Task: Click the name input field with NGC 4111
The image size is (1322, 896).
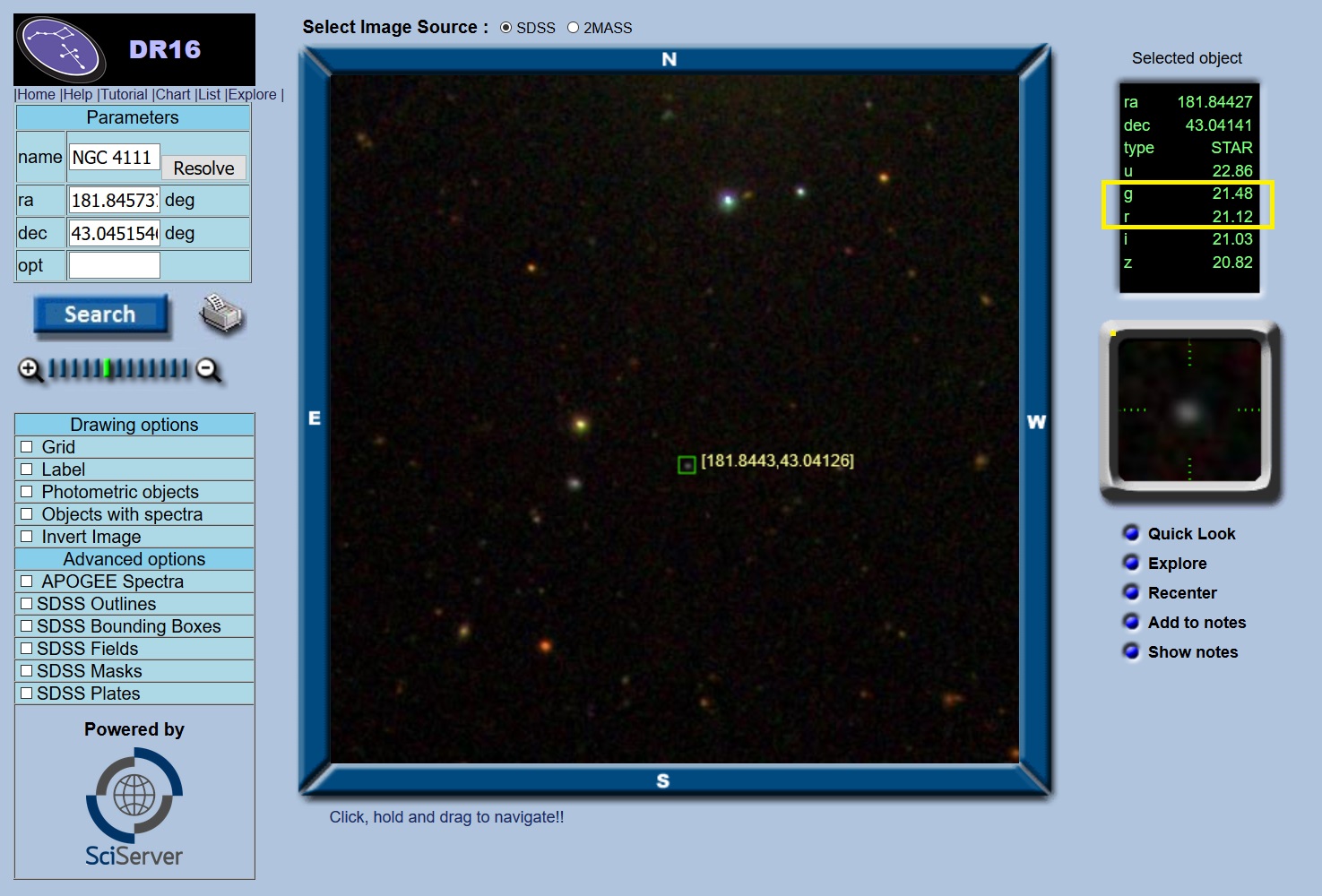Action: [115, 157]
